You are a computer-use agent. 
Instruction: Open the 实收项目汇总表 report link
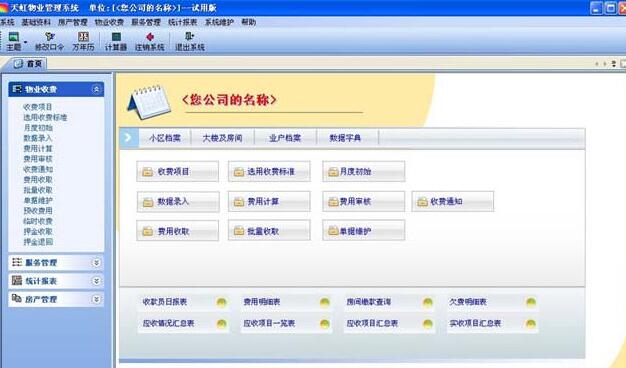pos(475,323)
